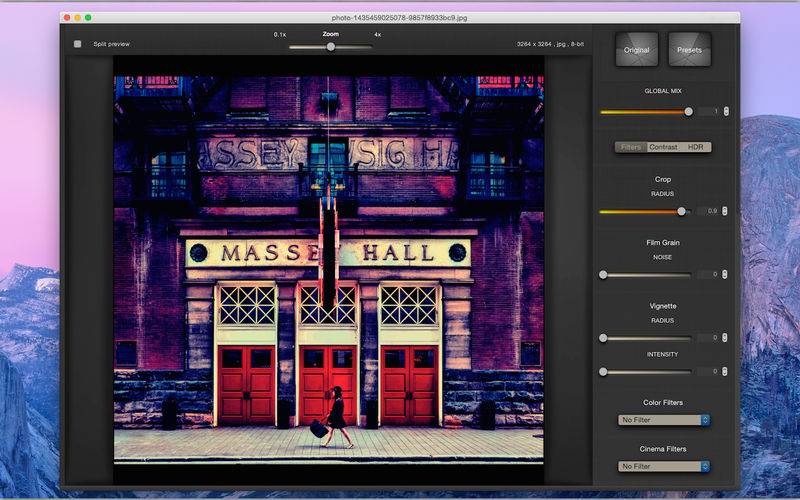The width and height of the screenshot is (800, 500).
Task: Click the window title filename text
Action: coord(399,18)
